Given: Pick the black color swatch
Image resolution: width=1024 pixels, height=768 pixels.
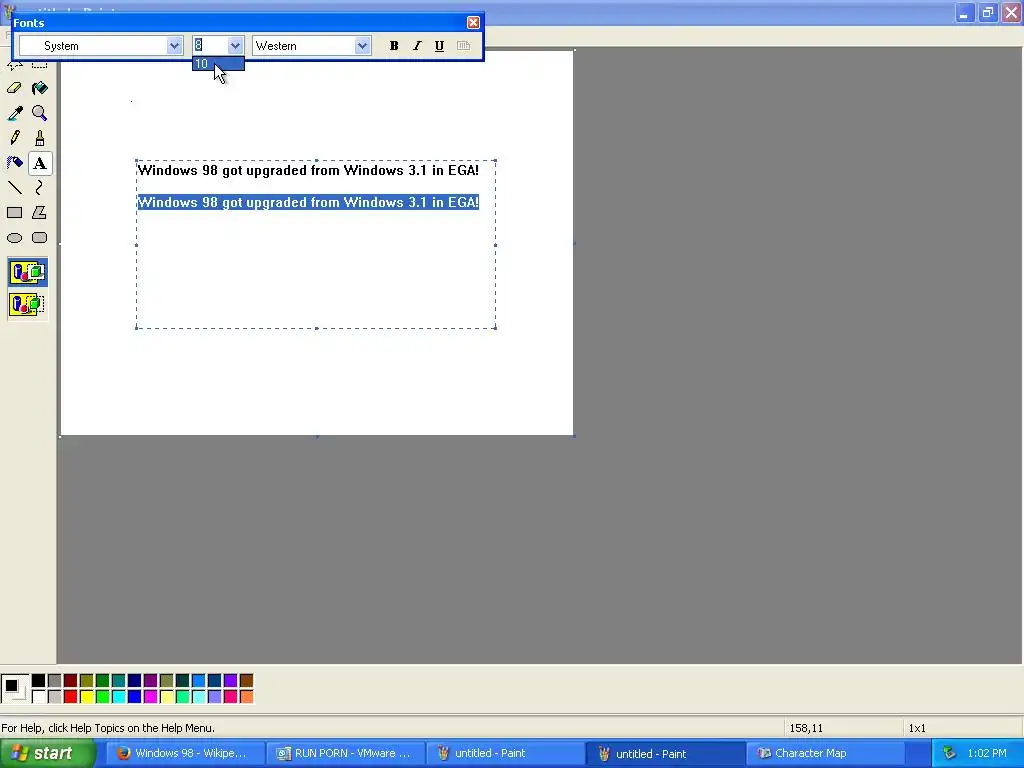Looking at the screenshot, I should pyautogui.click(x=39, y=681).
